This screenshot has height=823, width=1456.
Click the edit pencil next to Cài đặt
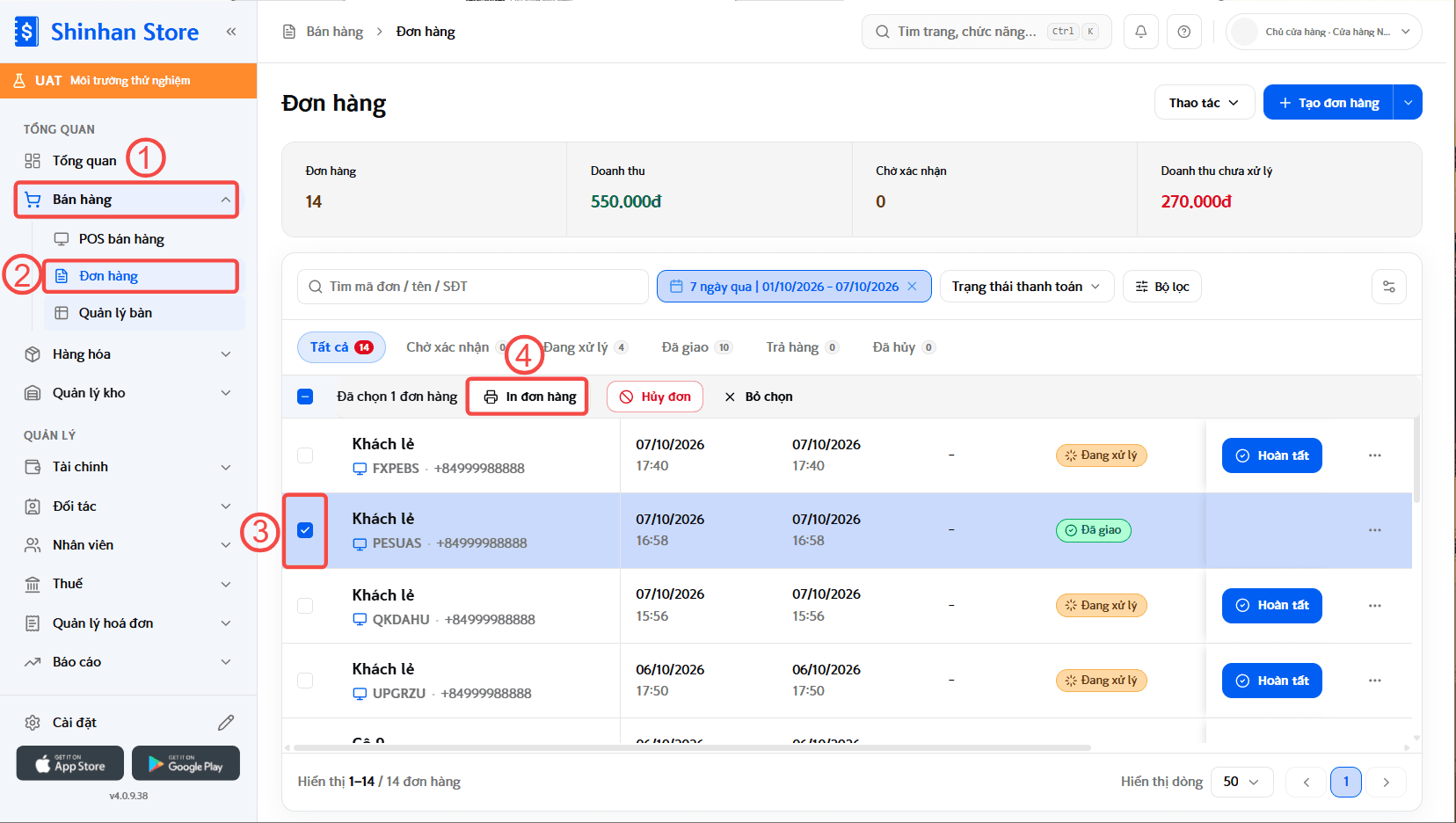point(226,723)
